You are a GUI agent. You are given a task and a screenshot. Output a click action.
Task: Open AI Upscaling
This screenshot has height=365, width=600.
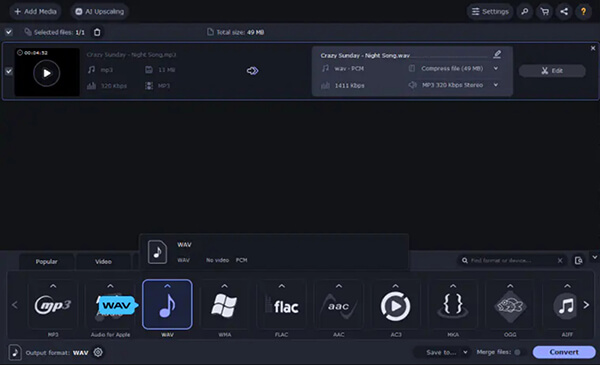click(100, 11)
